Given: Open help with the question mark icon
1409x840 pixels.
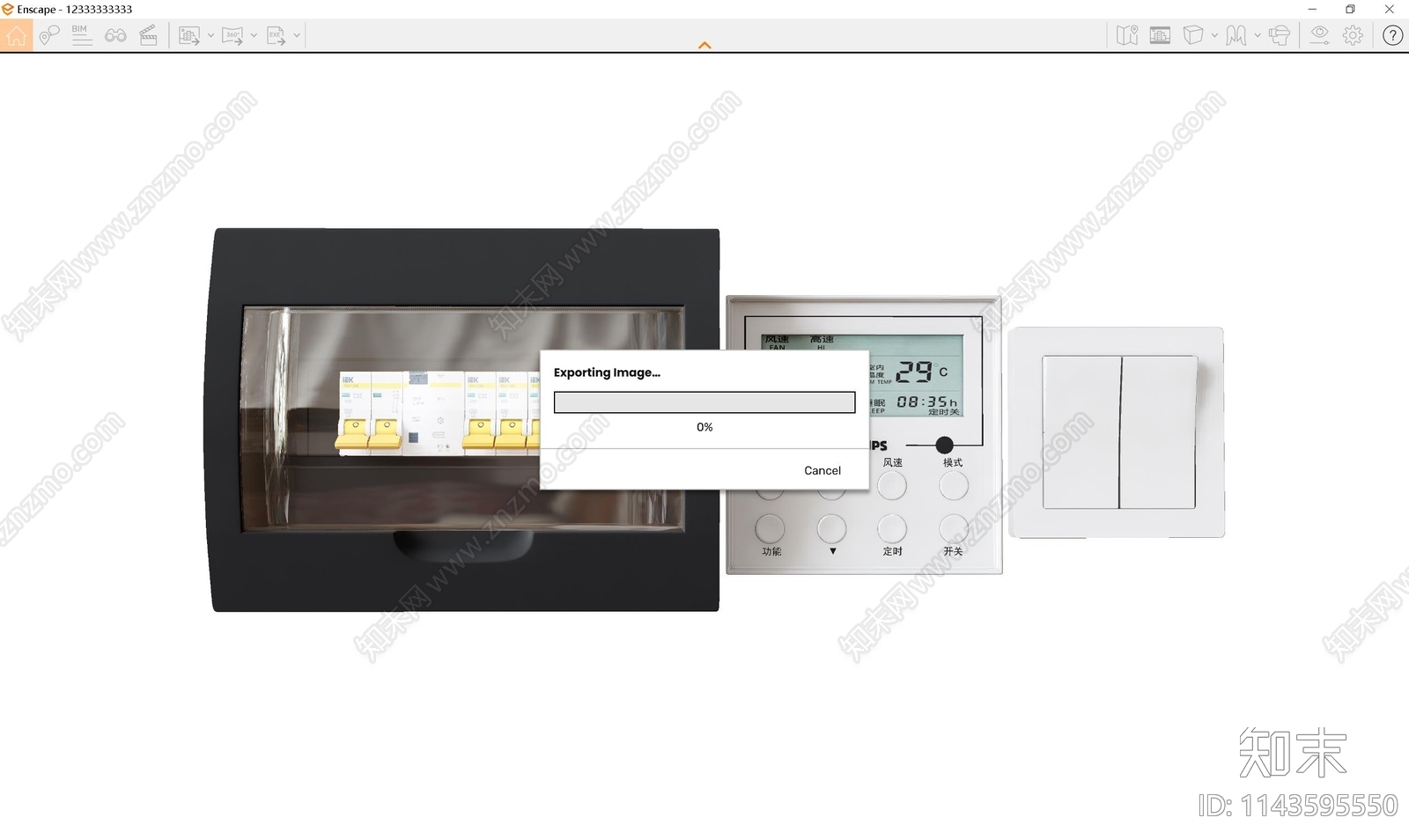Looking at the screenshot, I should [1392, 35].
